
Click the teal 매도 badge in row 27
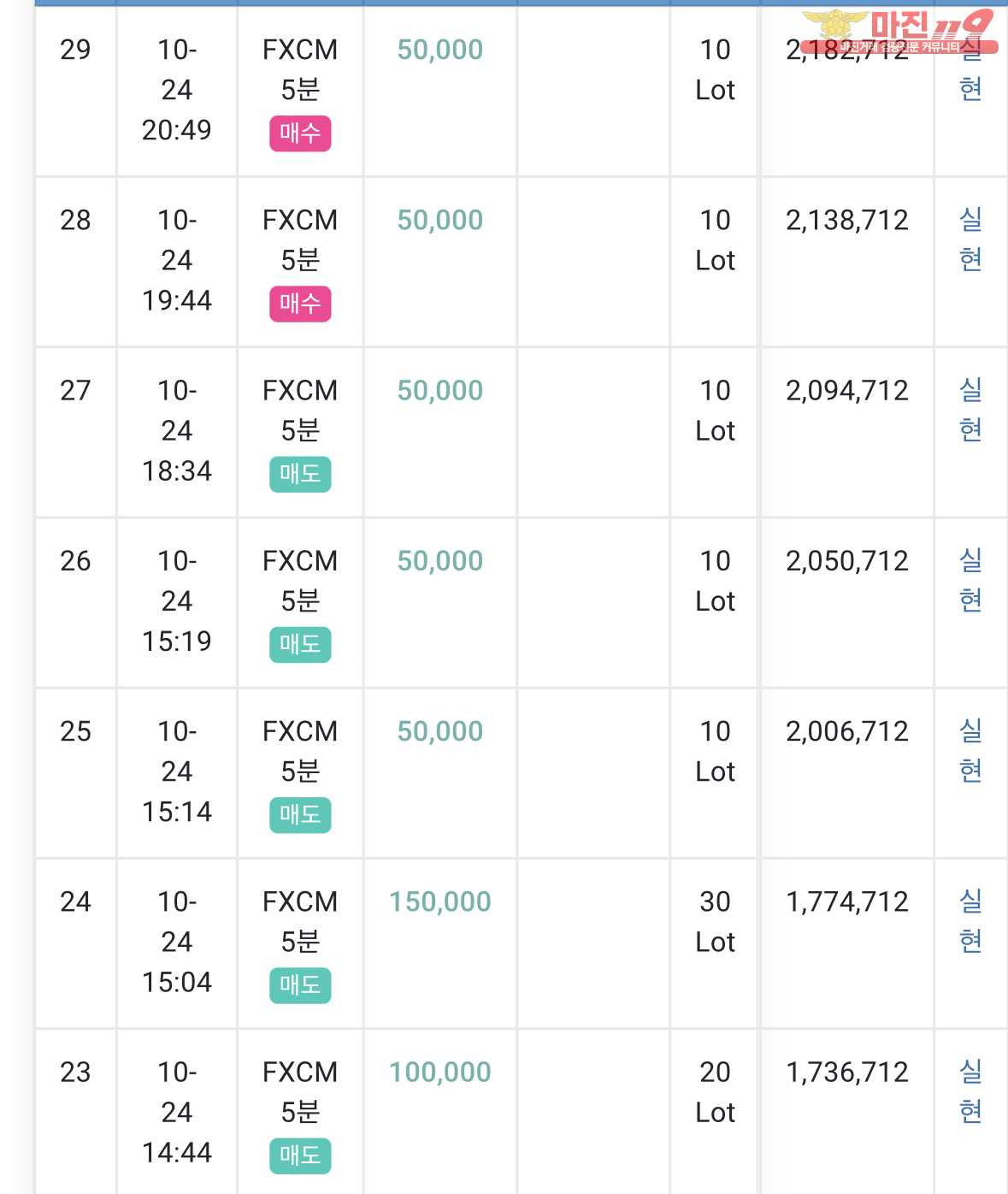coord(300,474)
